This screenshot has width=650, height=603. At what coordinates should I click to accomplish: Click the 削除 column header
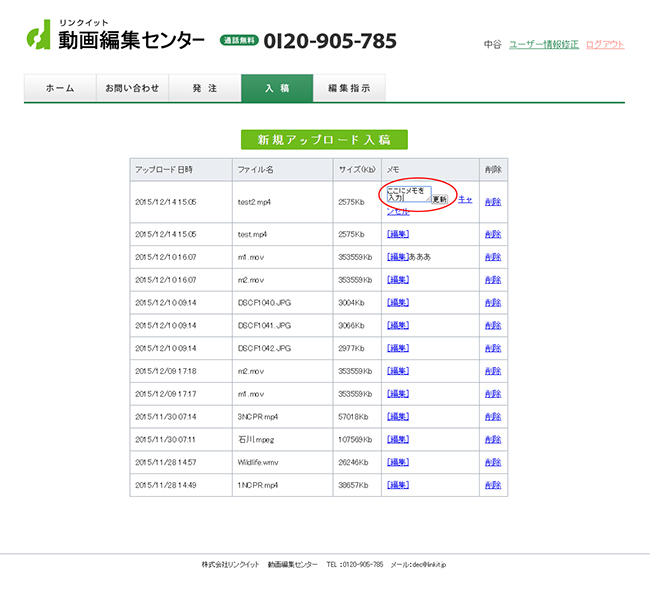coord(493,170)
